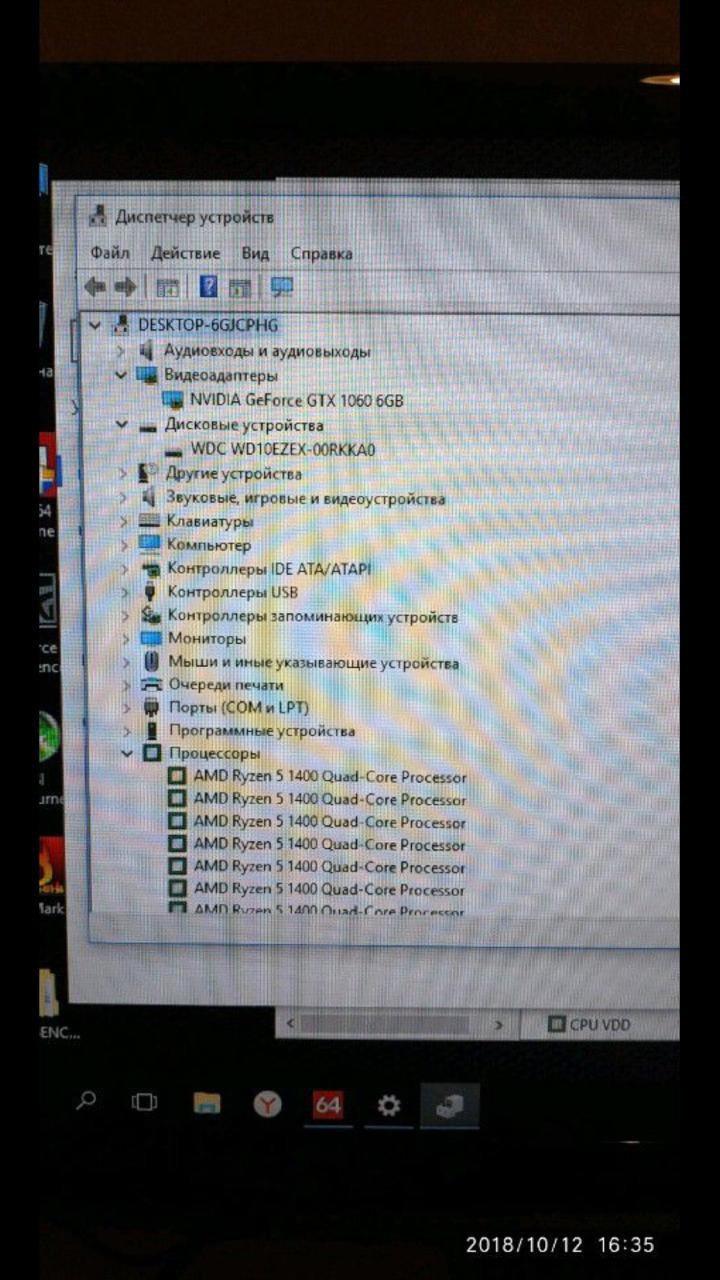Click the mouse icon of Мыши и иные указывающие устройства

(x=152, y=661)
